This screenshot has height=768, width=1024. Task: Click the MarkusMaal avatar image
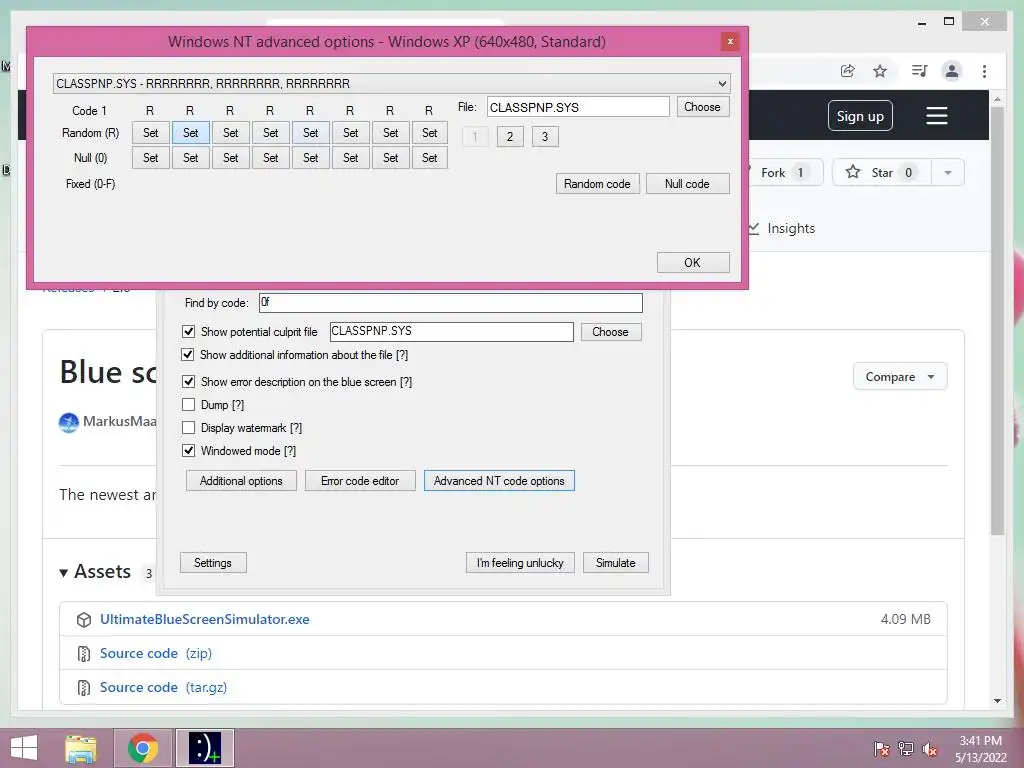(x=69, y=422)
